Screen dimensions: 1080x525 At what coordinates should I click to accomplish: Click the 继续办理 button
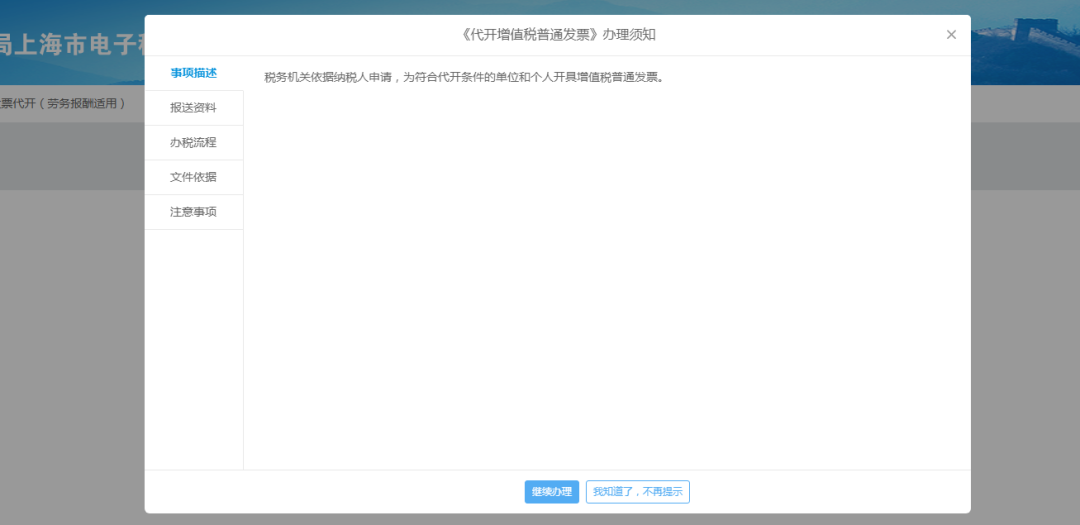(x=552, y=492)
